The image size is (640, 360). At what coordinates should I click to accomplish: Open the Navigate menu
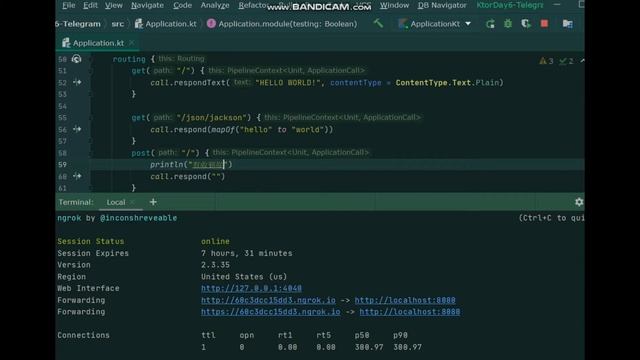coord(147,5)
